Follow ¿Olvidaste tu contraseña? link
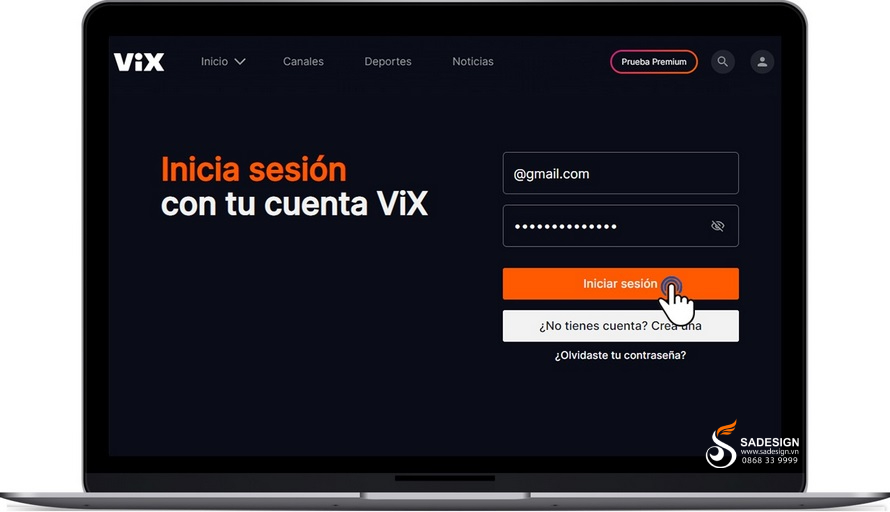This screenshot has width=890, height=512. 620,355
